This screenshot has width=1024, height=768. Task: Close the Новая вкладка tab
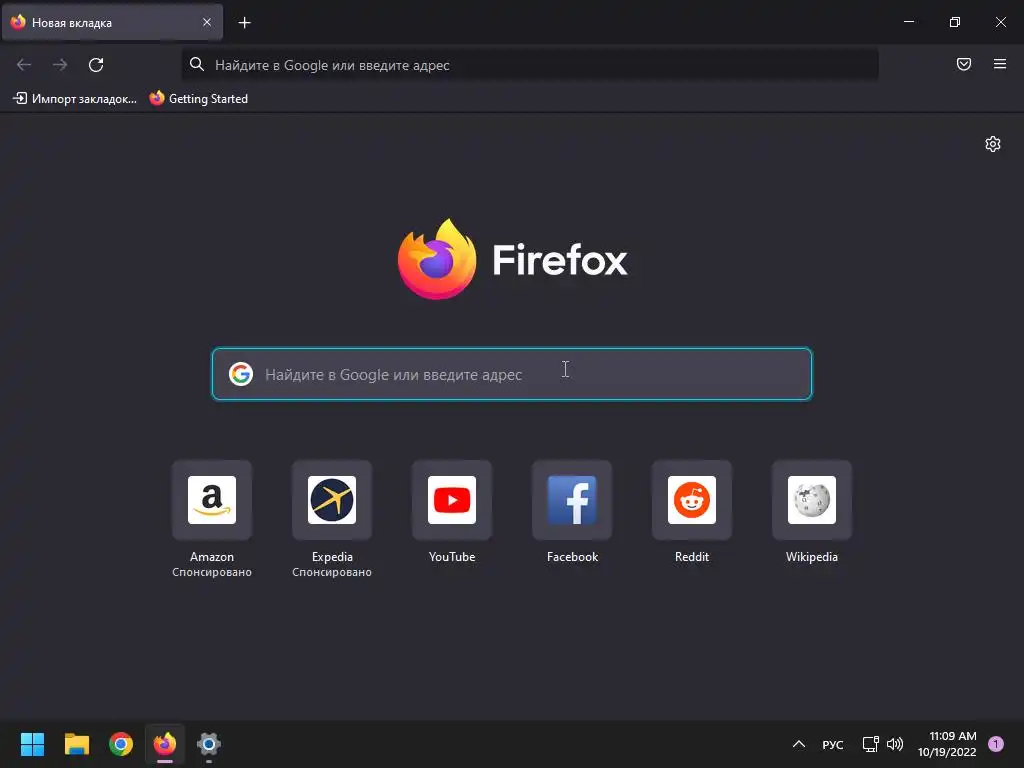[206, 22]
